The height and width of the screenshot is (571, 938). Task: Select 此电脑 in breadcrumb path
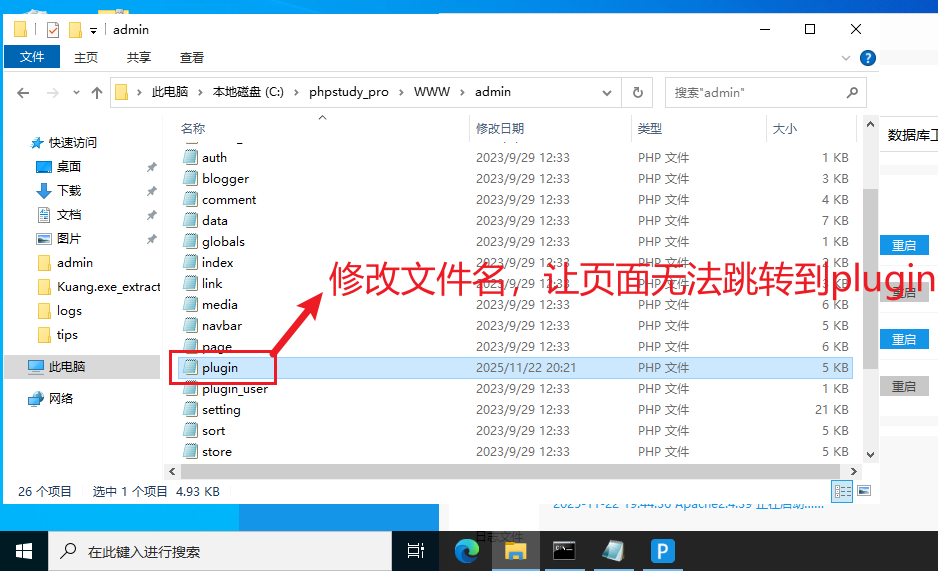(170, 92)
